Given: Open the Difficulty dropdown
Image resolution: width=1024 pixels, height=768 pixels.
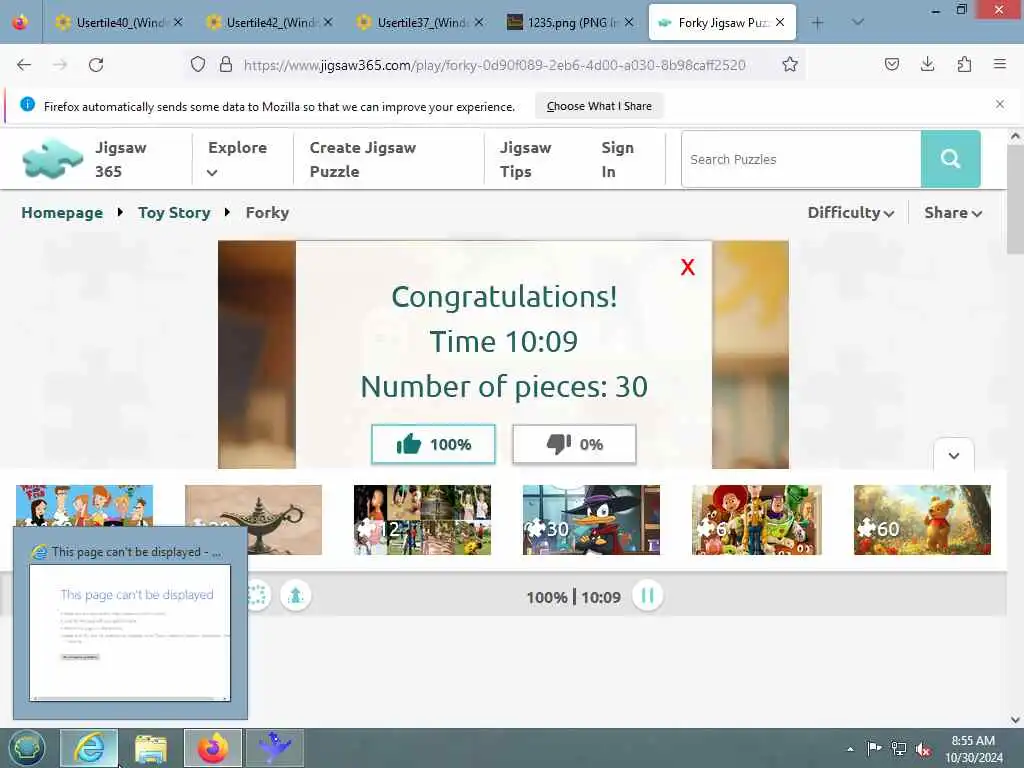Looking at the screenshot, I should pos(850,213).
